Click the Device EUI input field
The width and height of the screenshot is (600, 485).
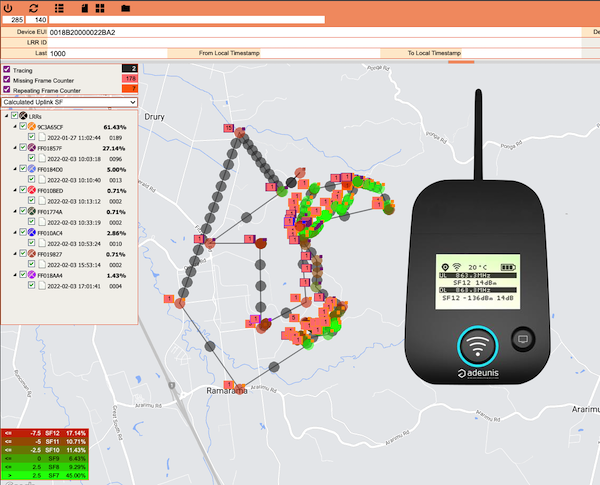click(x=300, y=32)
